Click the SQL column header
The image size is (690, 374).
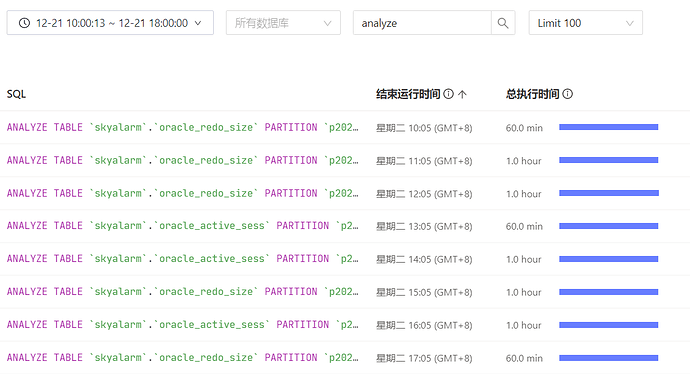[16, 94]
